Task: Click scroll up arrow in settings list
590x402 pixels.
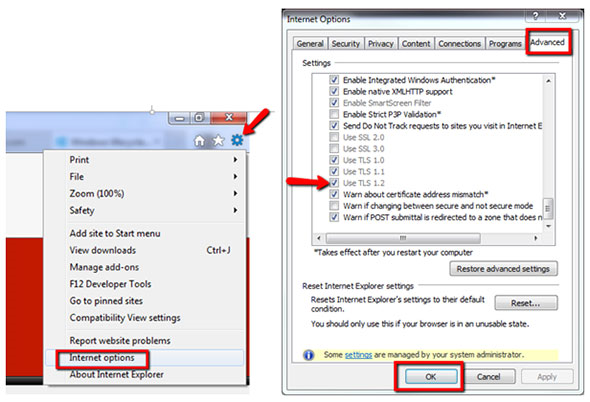Action: coord(548,81)
